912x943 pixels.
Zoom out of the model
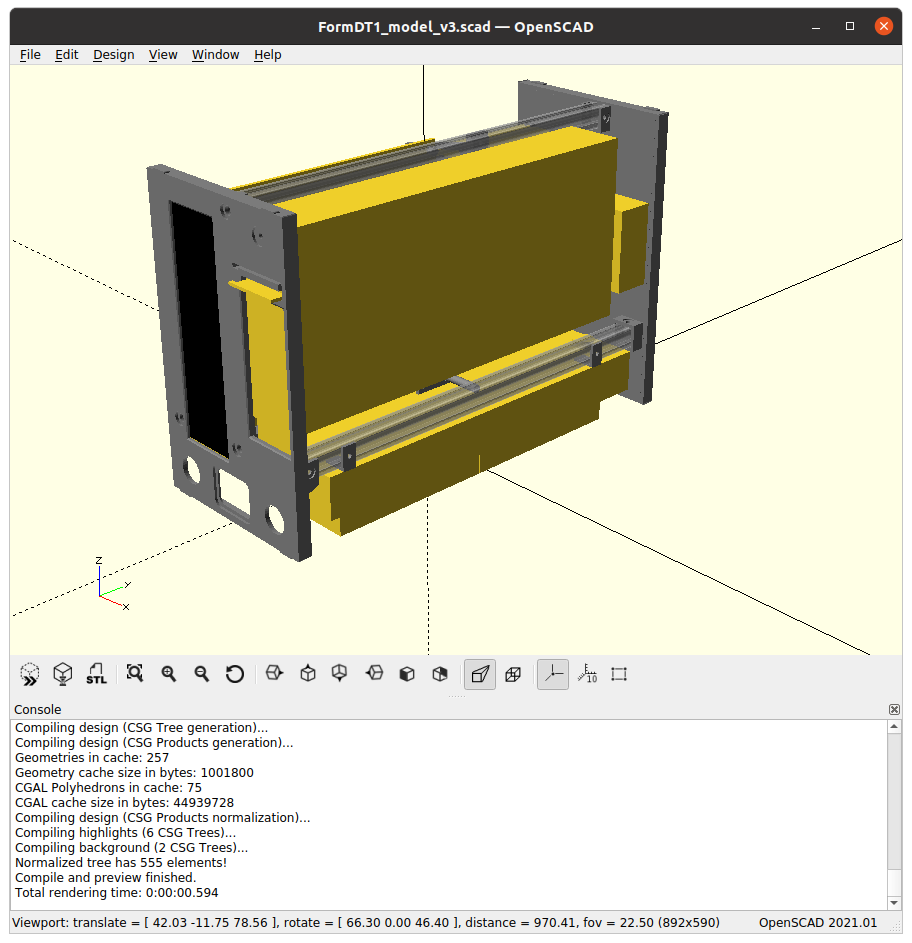[202, 674]
